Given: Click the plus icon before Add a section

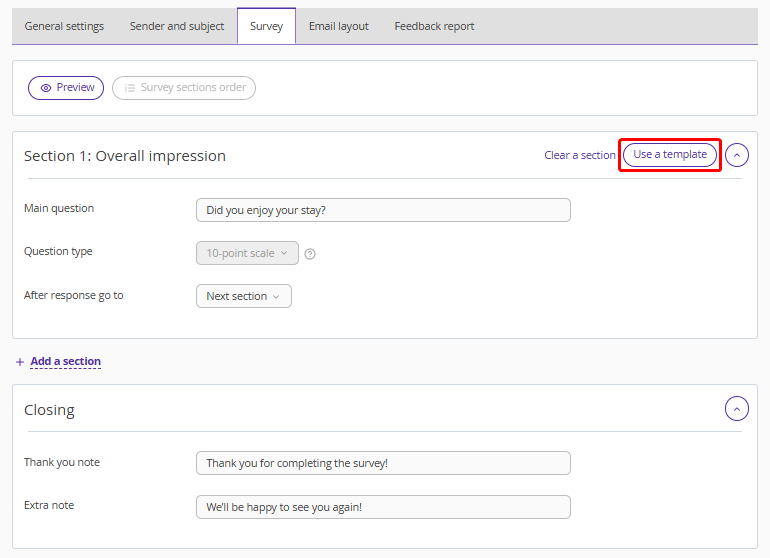Looking at the screenshot, I should tap(20, 362).
